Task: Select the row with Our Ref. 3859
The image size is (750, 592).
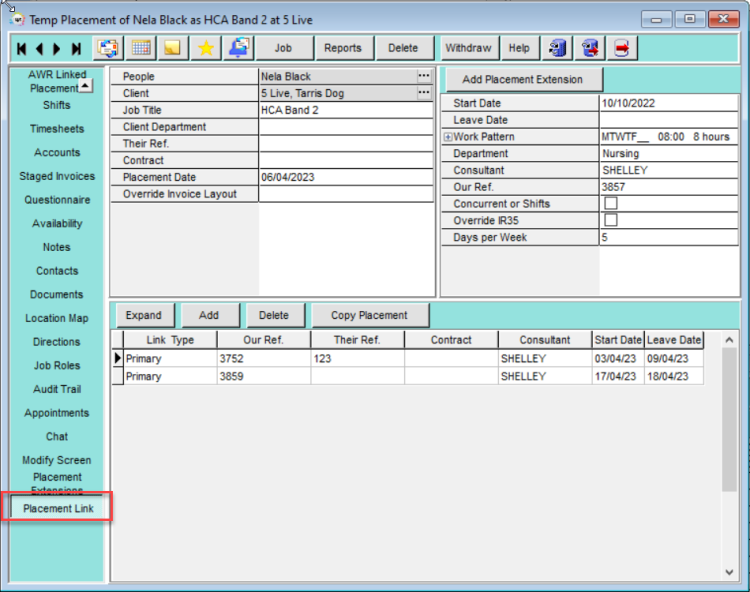Action: tap(408, 376)
